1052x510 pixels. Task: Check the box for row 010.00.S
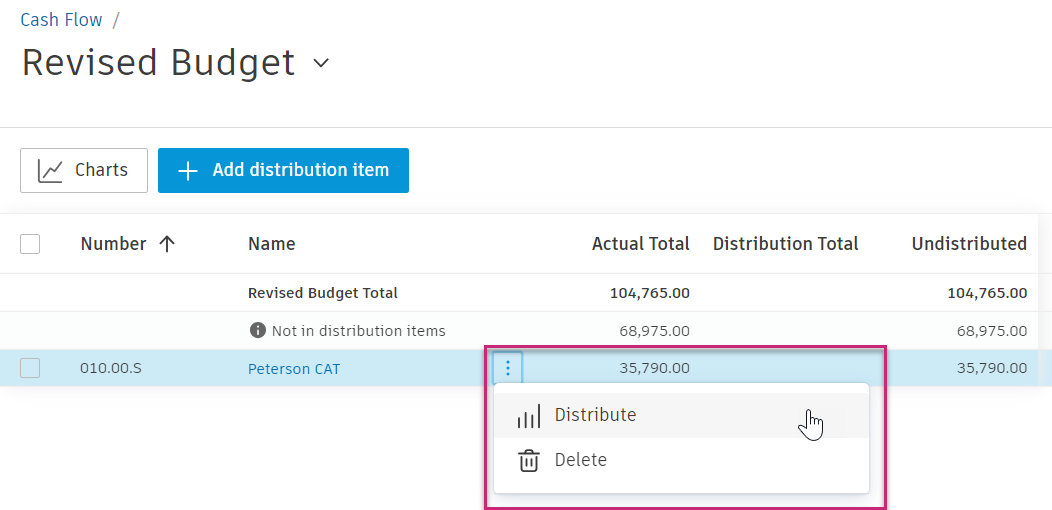coord(30,368)
